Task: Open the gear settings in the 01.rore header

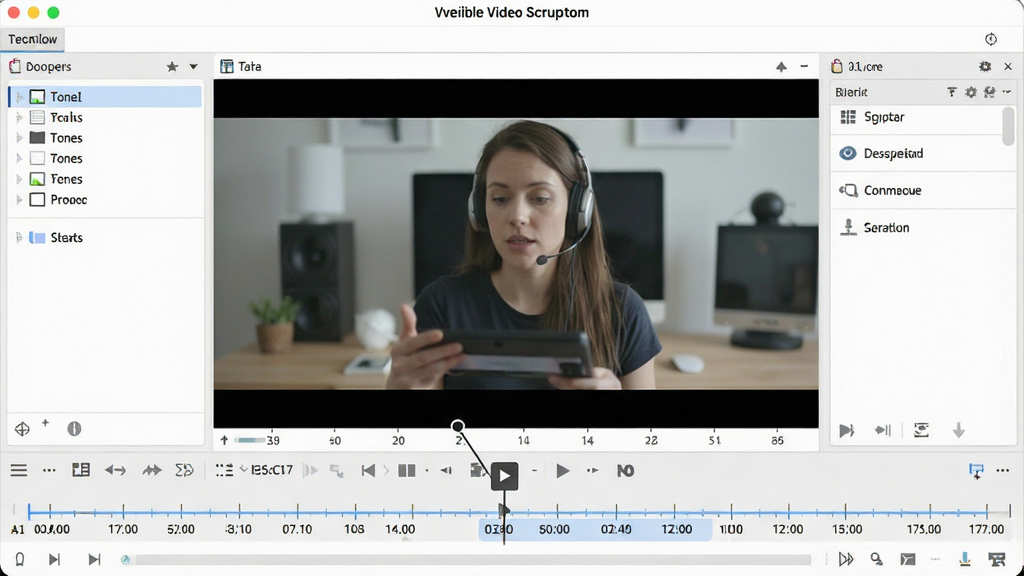Action: [985, 67]
